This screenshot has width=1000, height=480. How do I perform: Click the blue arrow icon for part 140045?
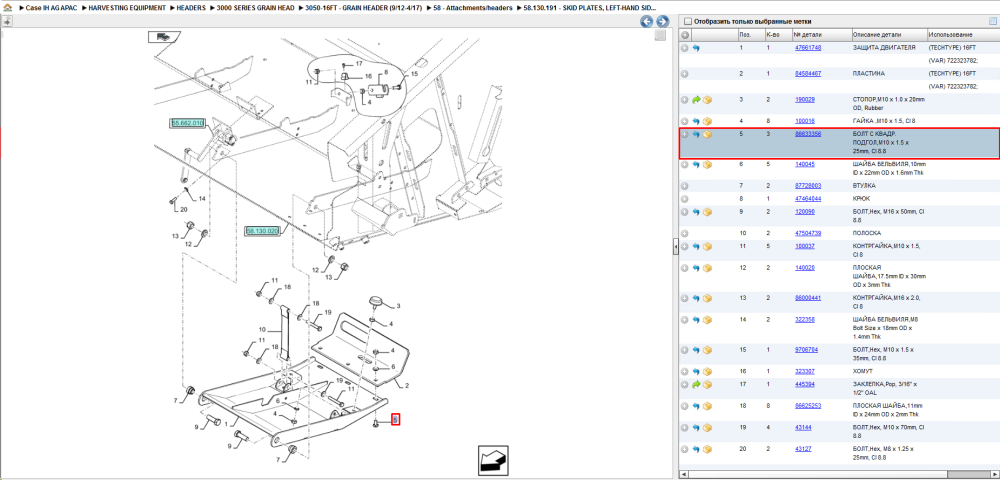pos(696,164)
